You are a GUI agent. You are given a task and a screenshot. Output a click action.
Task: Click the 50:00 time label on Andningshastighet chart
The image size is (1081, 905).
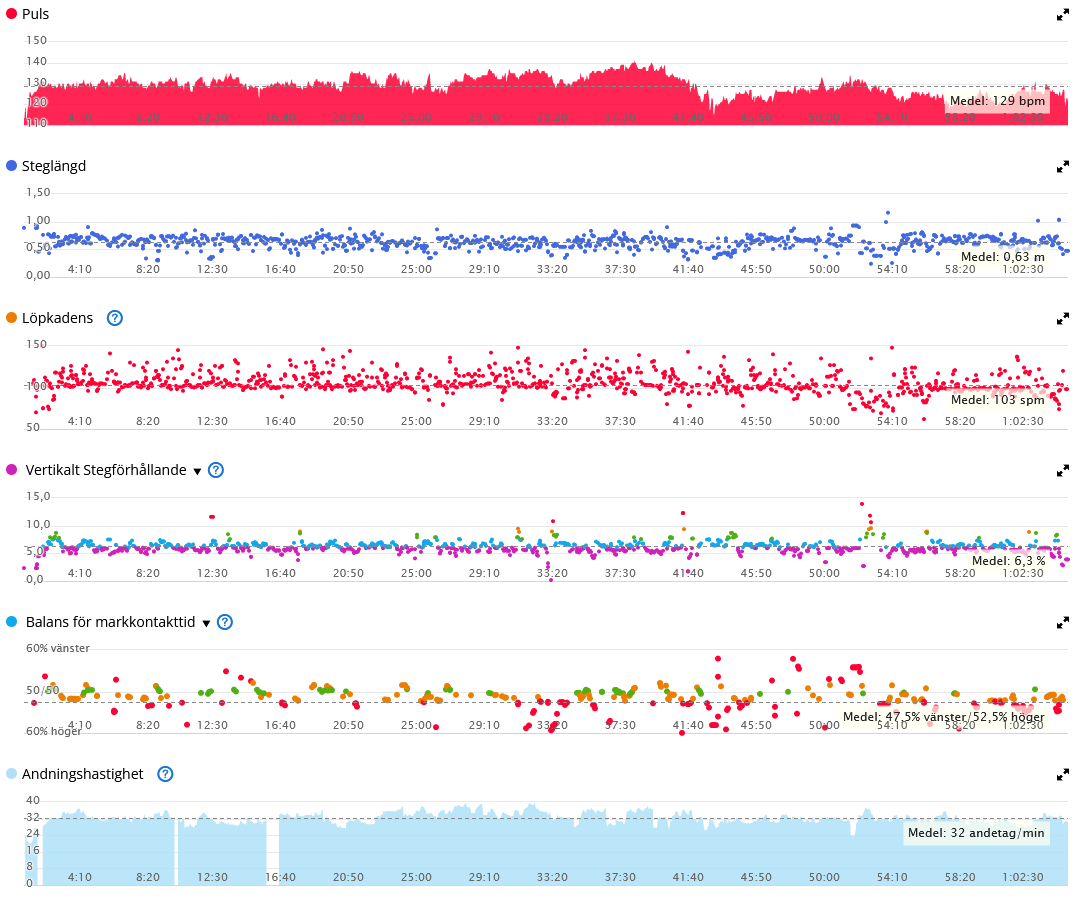click(x=825, y=877)
